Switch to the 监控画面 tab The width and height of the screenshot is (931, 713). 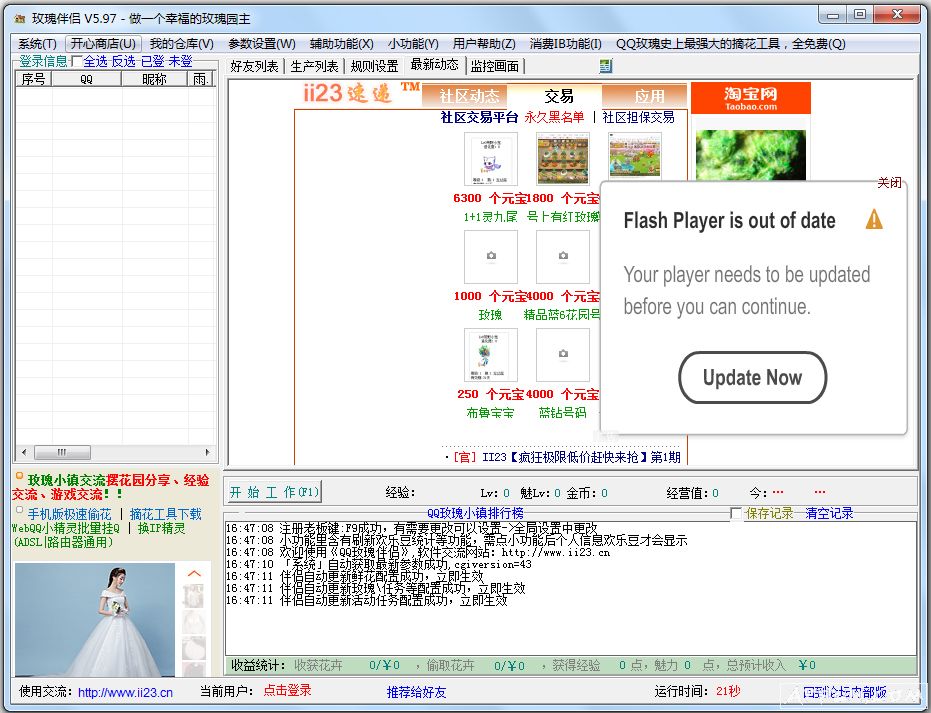495,66
